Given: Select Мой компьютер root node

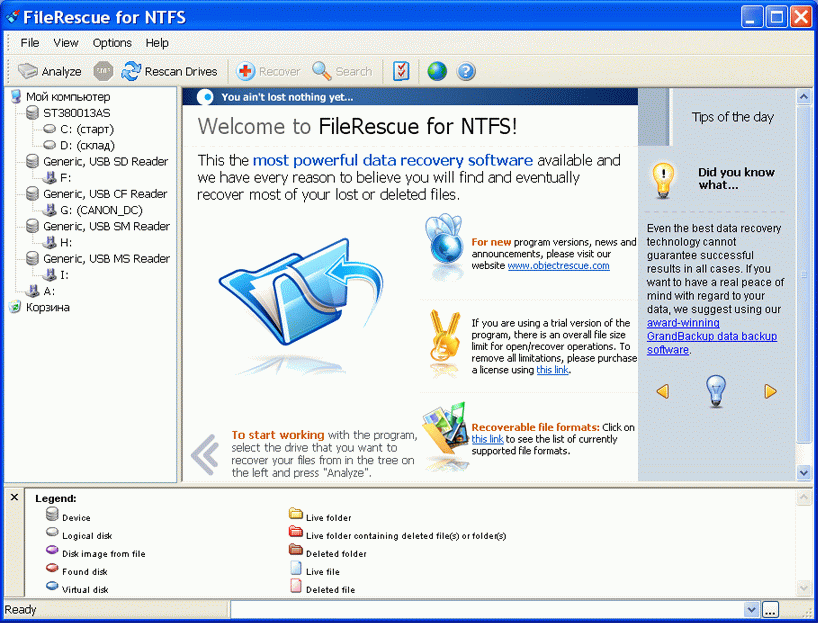Looking at the screenshot, I should click(x=68, y=97).
